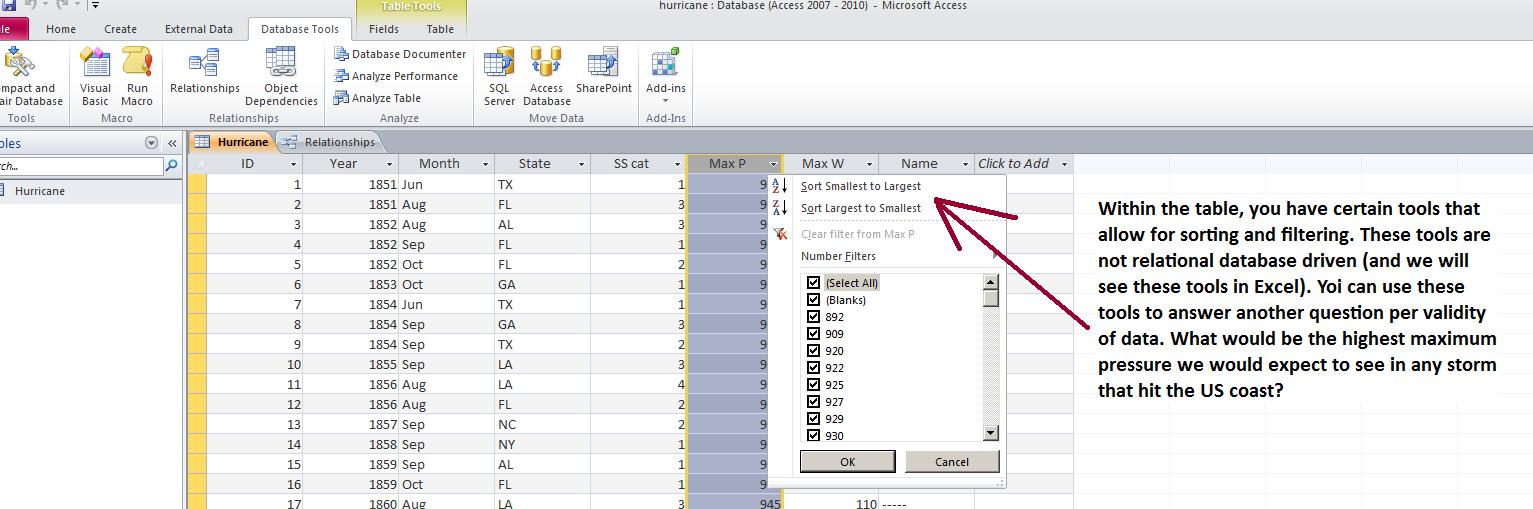The height and width of the screenshot is (509, 1533).
Task: Switch to the Create ribbon tab
Action: pos(120,29)
